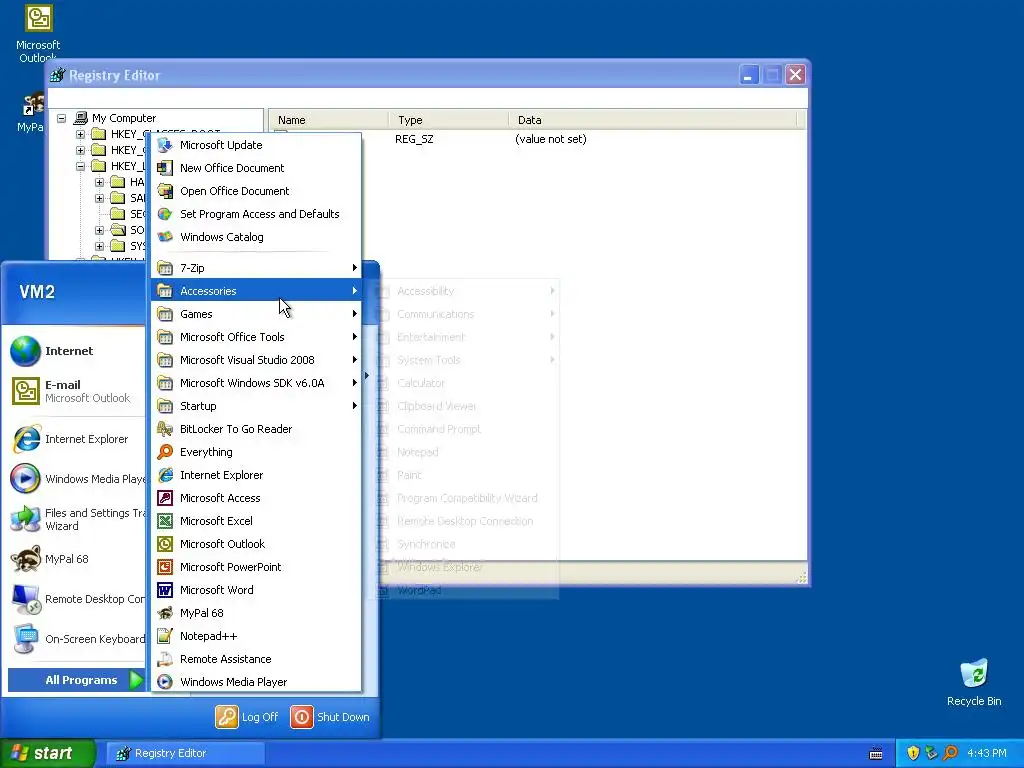Screen dimensions: 1024x768
Task: Click the Name column header
Action: tap(328, 120)
